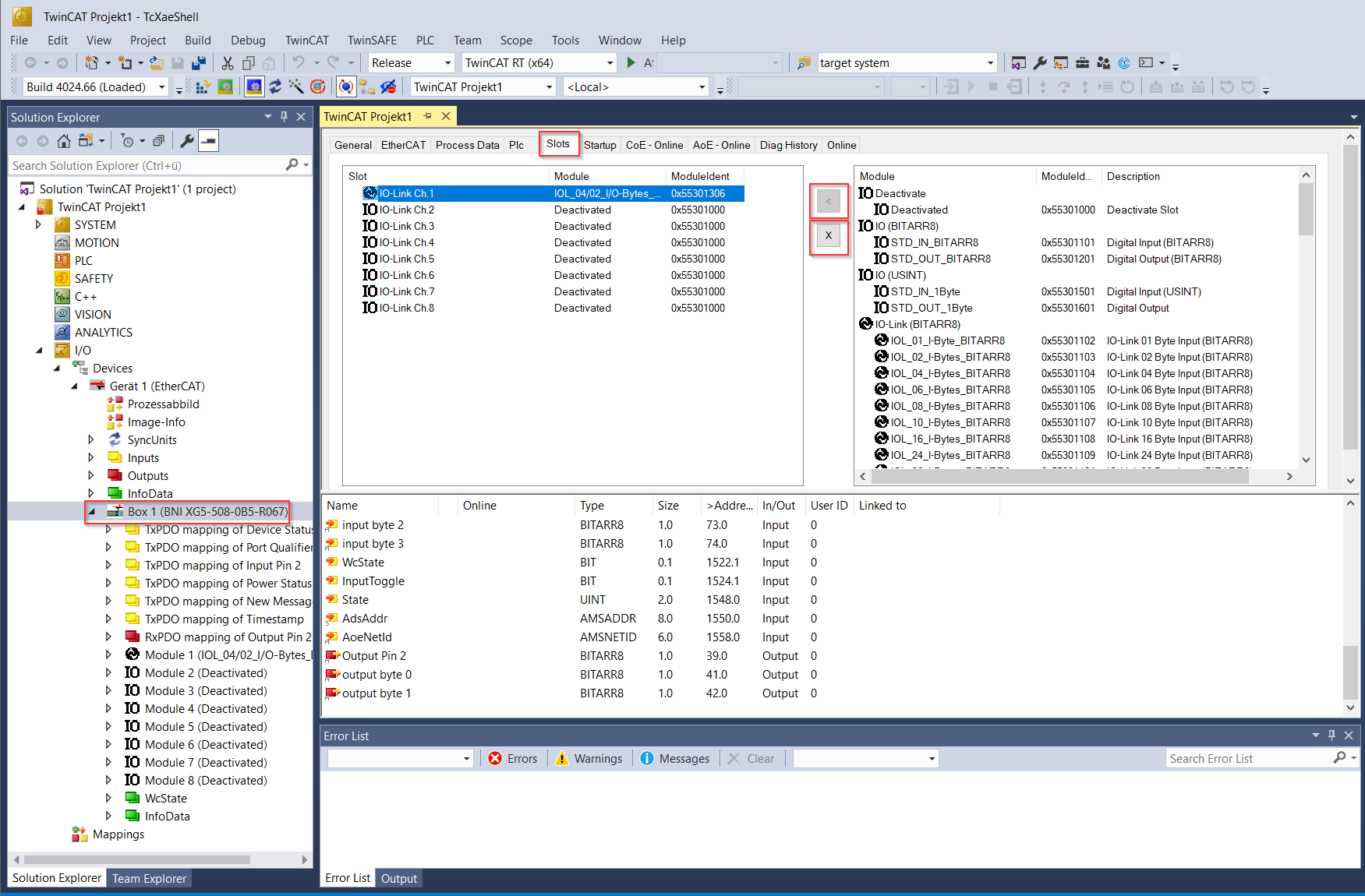Click the Cut scissors icon
The height and width of the screenshot is (896, 1365).
tap(228, 63)
